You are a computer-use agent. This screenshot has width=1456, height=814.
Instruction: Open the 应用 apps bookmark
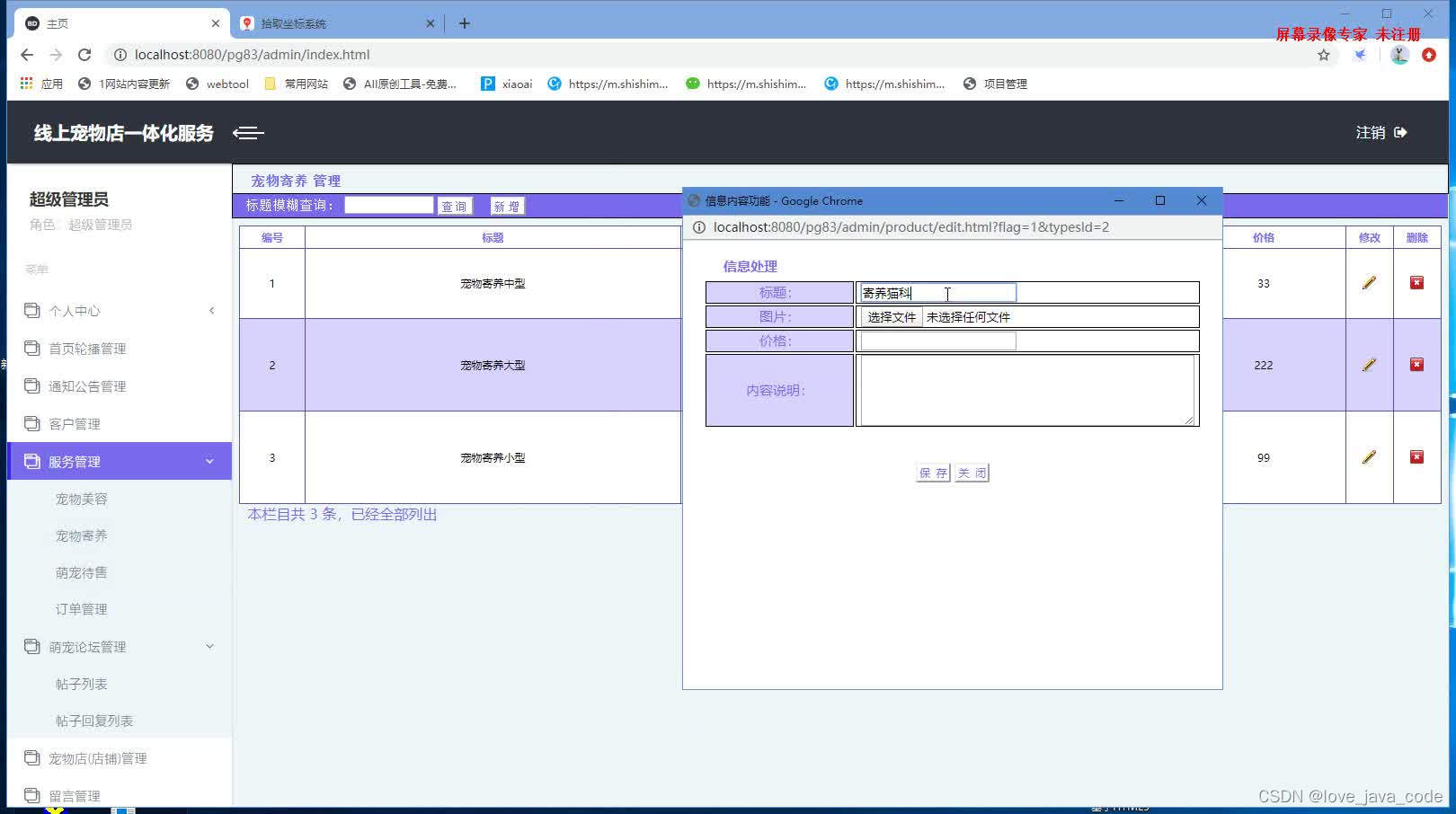(x=41, y=84)
